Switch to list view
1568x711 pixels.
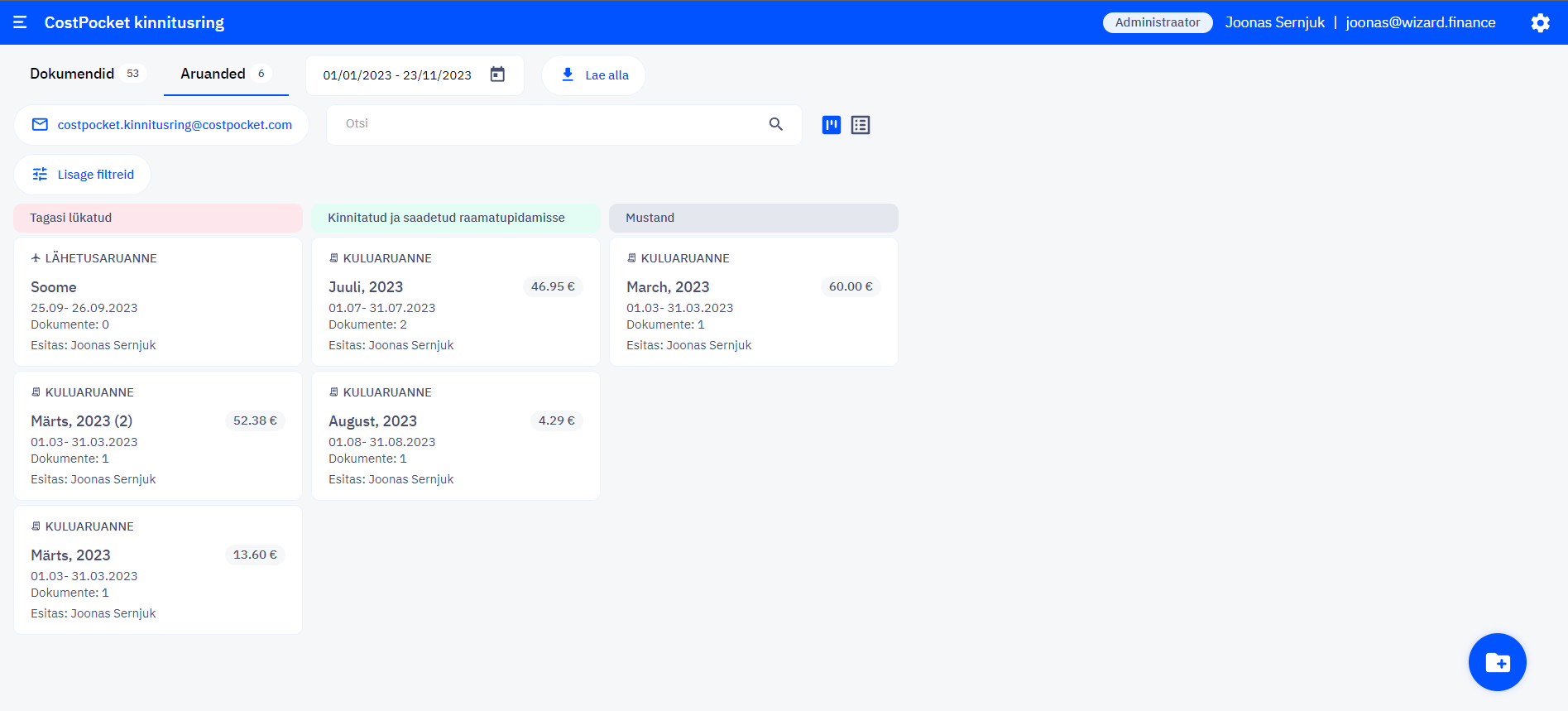(x=861, y=125)
